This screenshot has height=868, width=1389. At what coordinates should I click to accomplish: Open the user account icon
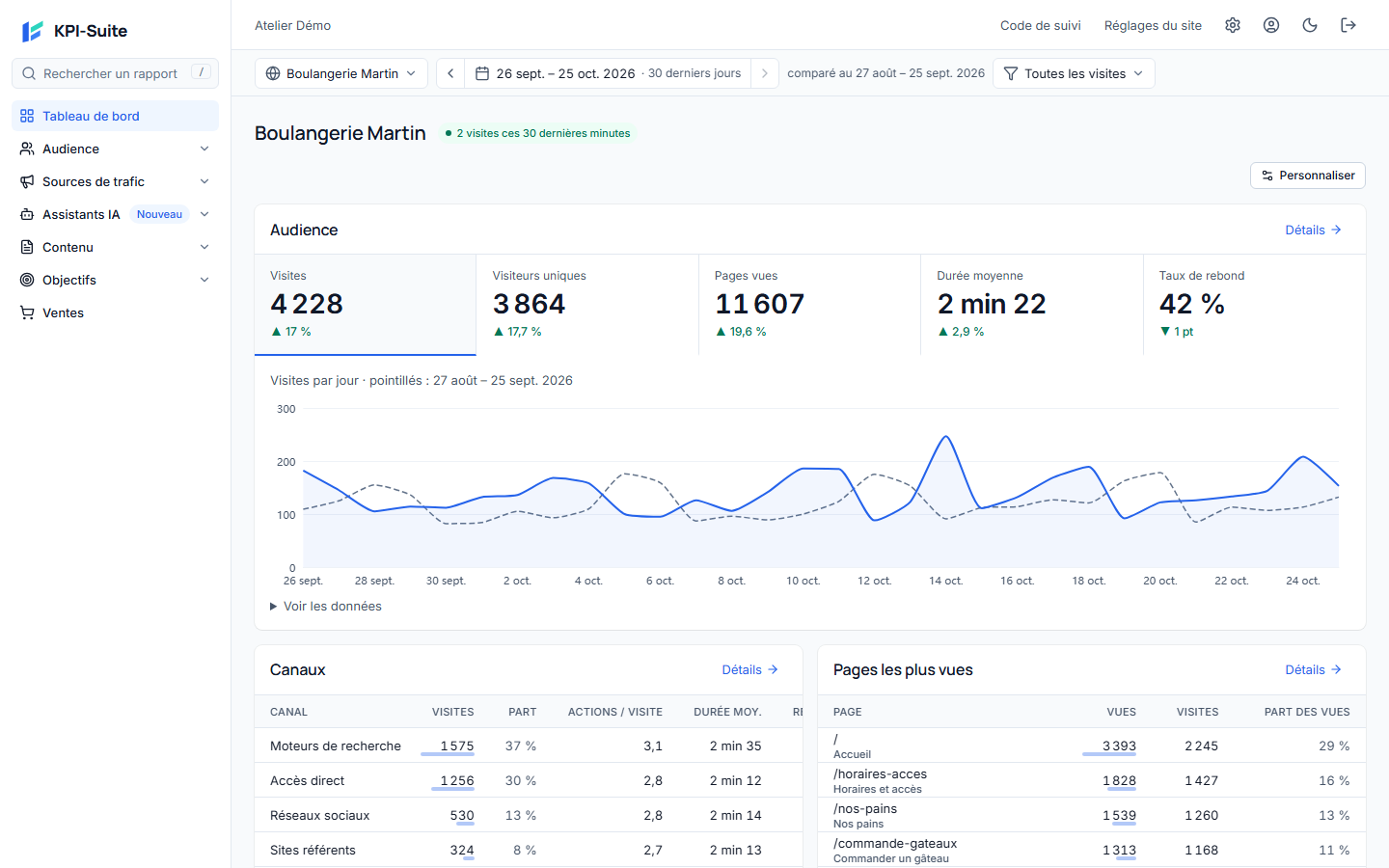tap(1271, 25)
